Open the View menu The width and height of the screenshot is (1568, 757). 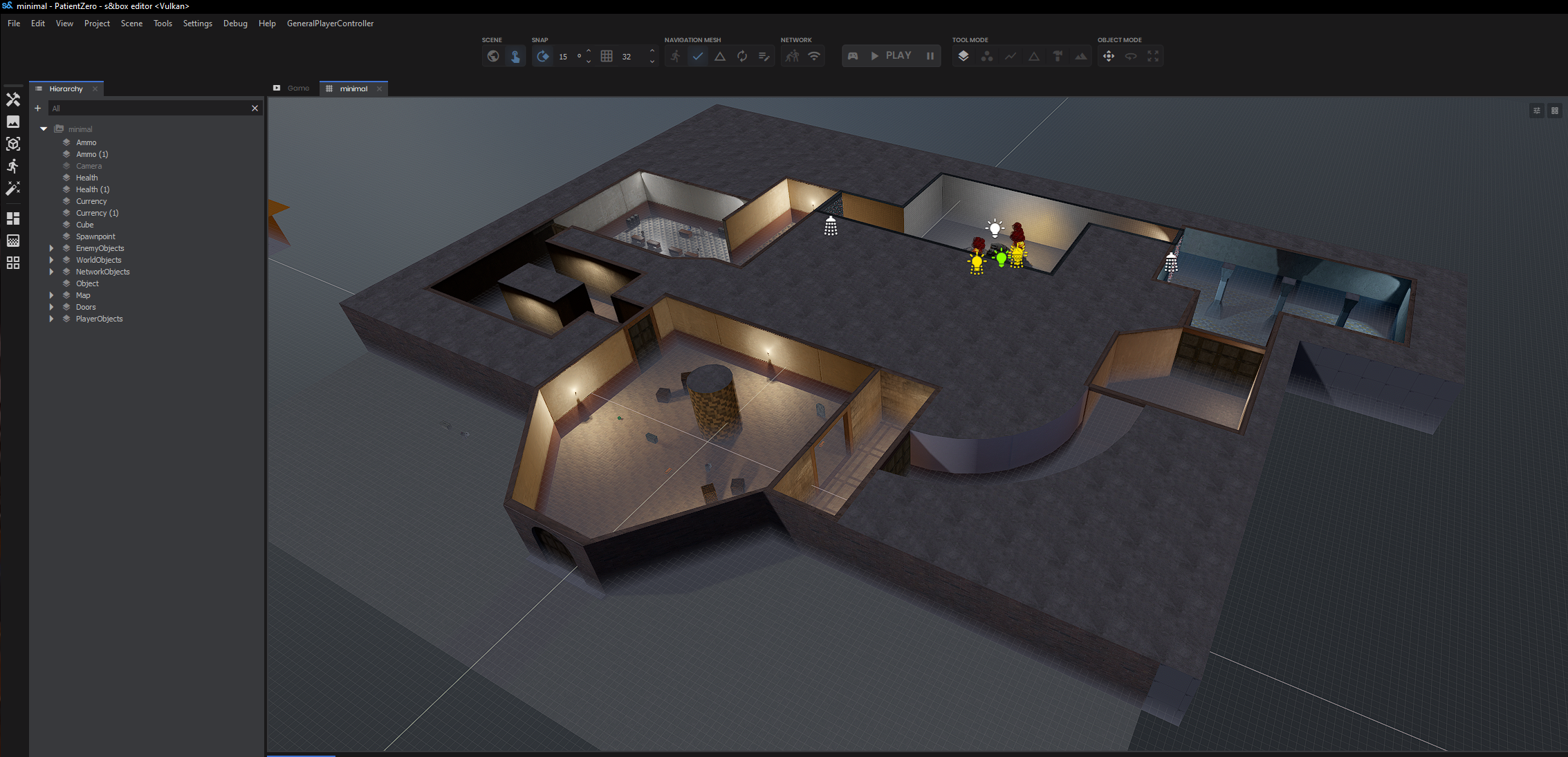pos(64,24)
